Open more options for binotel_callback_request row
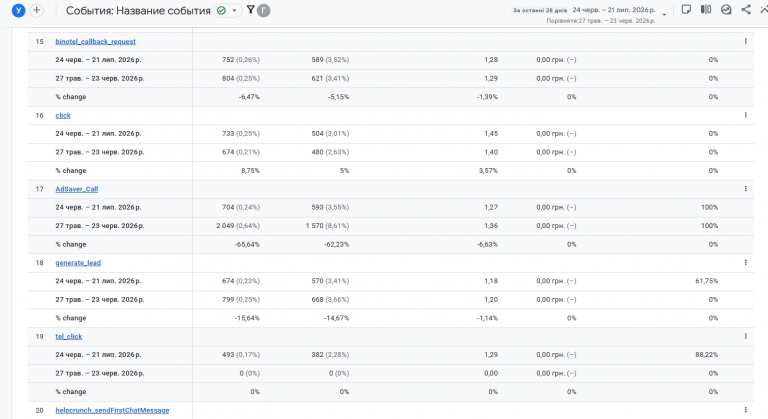The height and width of the screenshot is (419, 768). tap(745, 42)
